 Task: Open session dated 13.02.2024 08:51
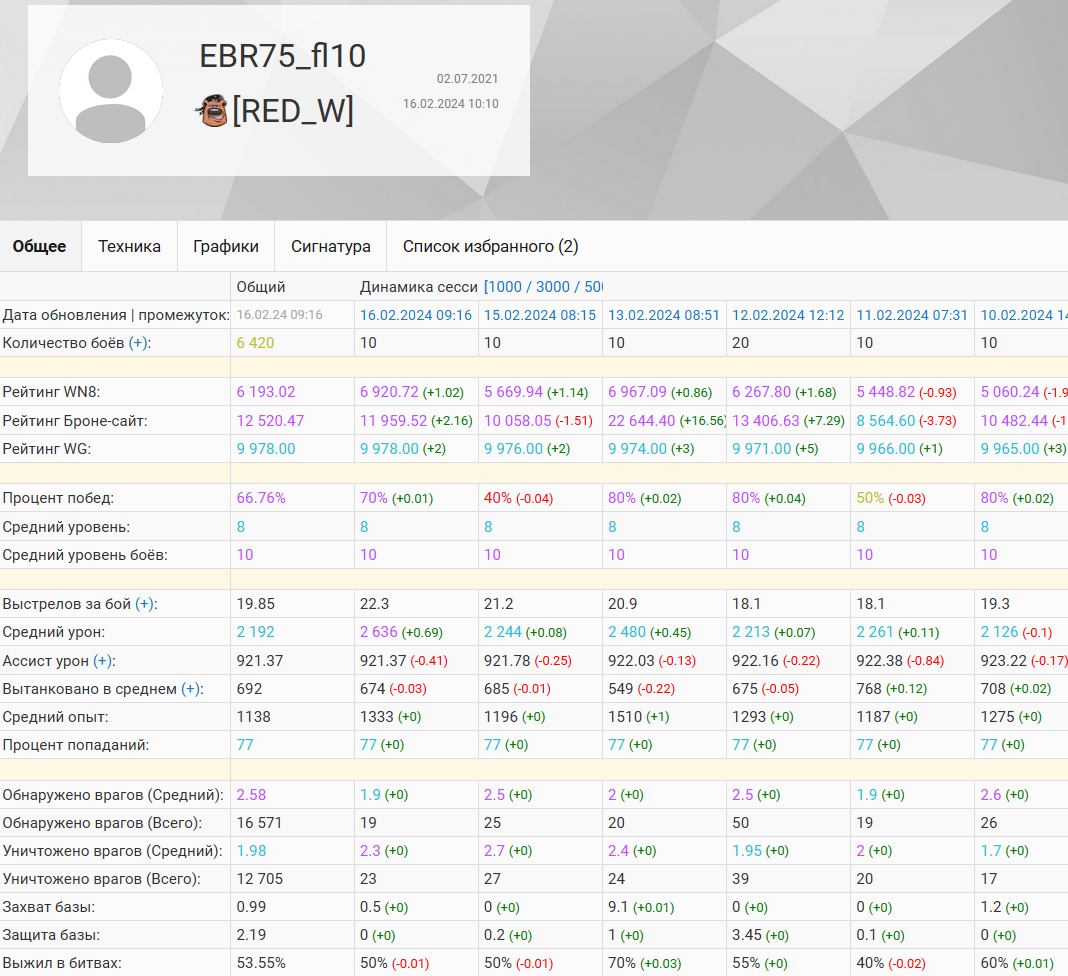coord(664,315)
